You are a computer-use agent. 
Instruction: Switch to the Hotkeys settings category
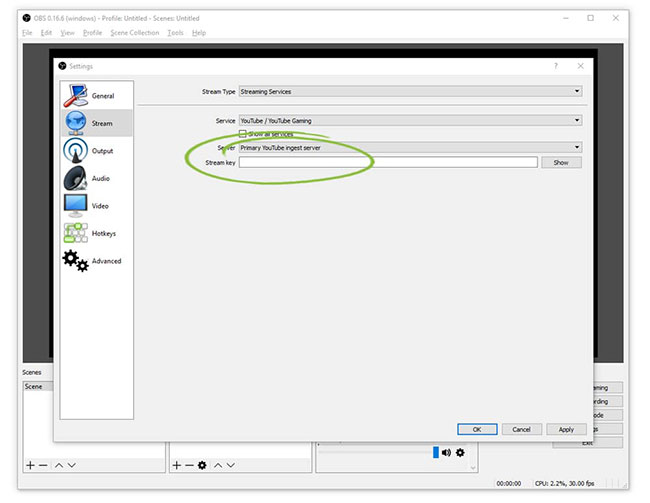click(x=95, y=234)
